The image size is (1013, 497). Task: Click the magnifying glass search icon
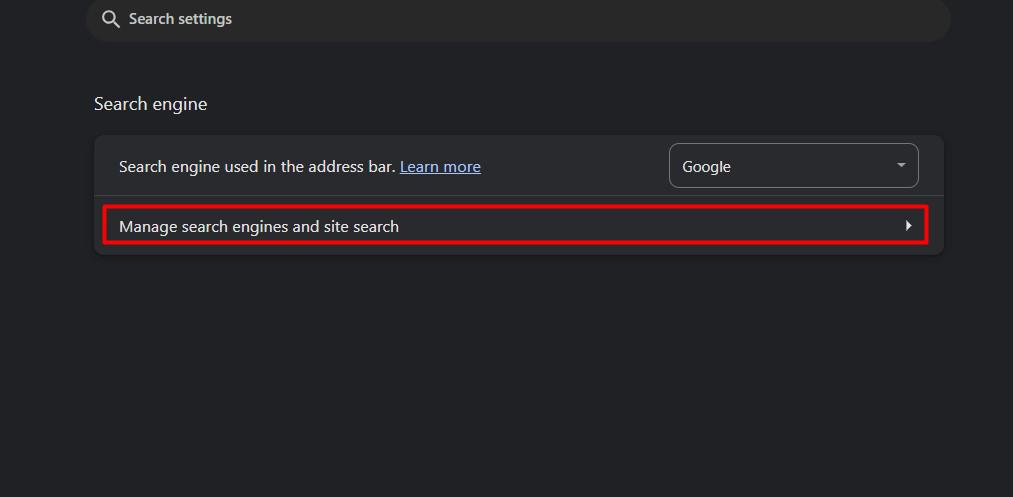[111, 19]
